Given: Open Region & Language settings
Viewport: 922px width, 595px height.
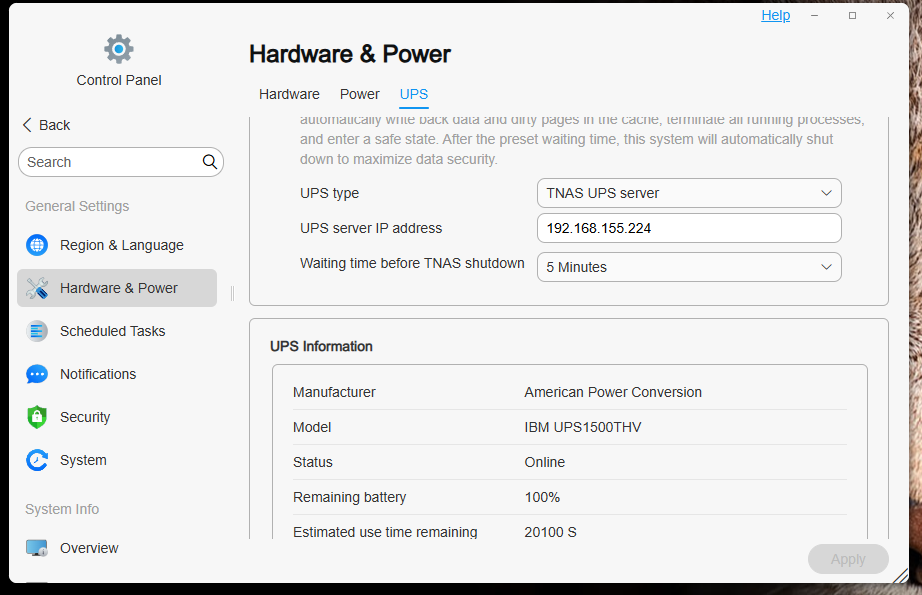Looking at the screenshot, I should (117, 245).
